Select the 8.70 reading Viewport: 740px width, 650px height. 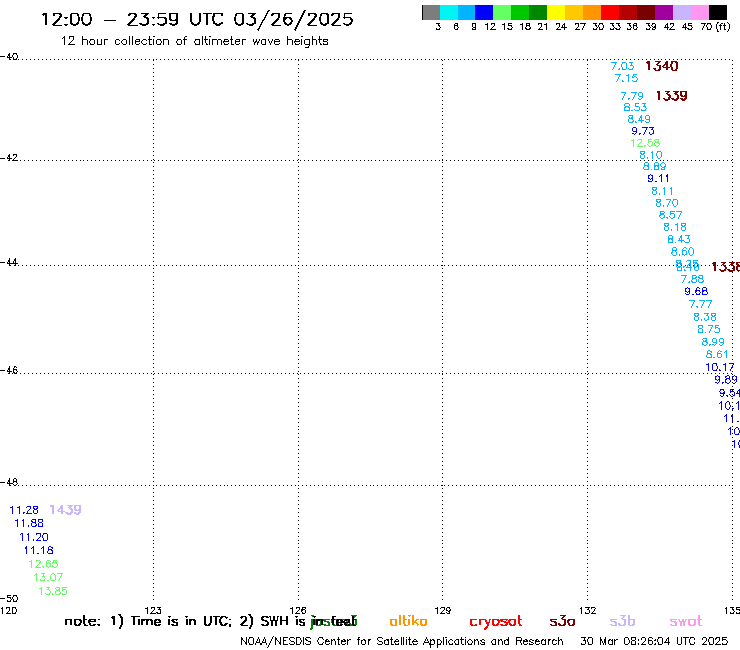point(667,203)
